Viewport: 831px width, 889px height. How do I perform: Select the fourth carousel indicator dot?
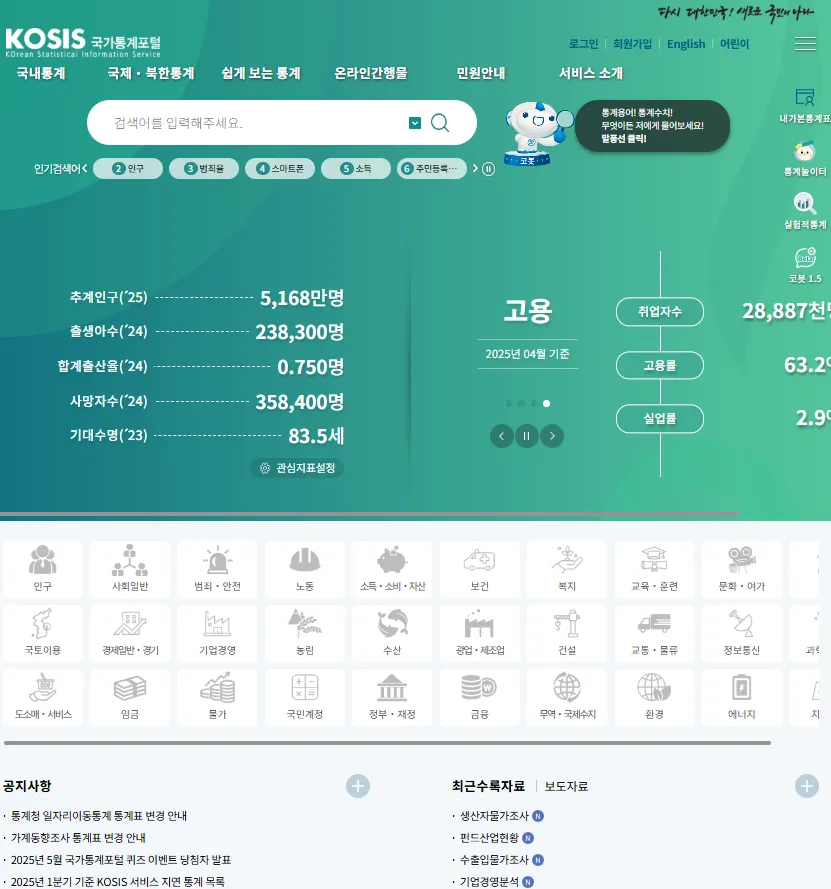click(547, 402)
